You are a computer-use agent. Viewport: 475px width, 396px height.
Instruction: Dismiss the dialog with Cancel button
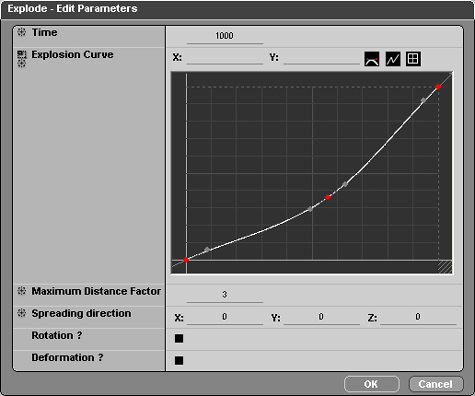pos(436,384)
